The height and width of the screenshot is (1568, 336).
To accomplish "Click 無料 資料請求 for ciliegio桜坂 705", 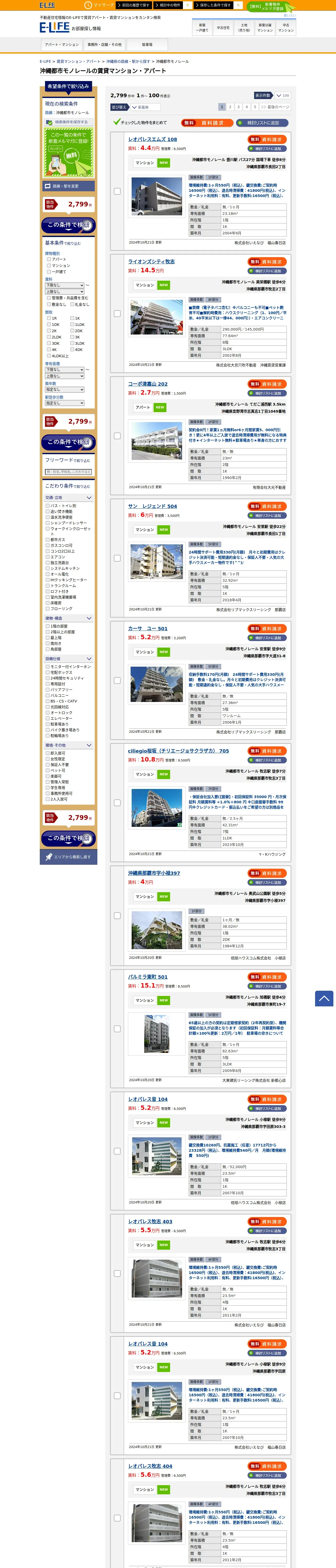I will tap(268, 751).
